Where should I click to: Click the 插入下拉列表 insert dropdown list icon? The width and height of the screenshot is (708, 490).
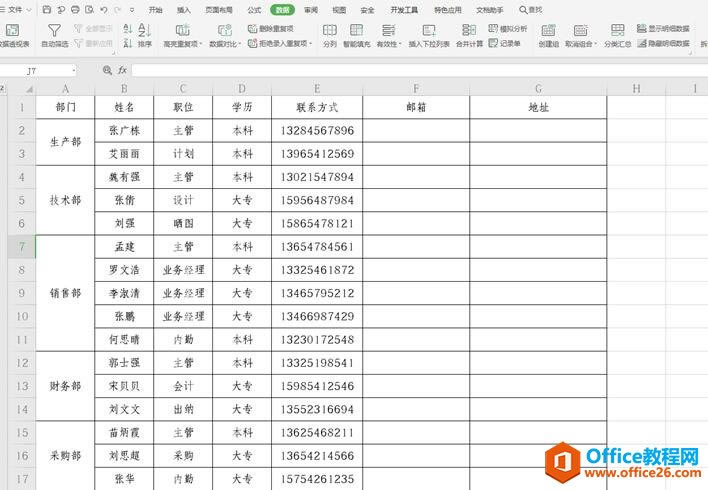429,31
